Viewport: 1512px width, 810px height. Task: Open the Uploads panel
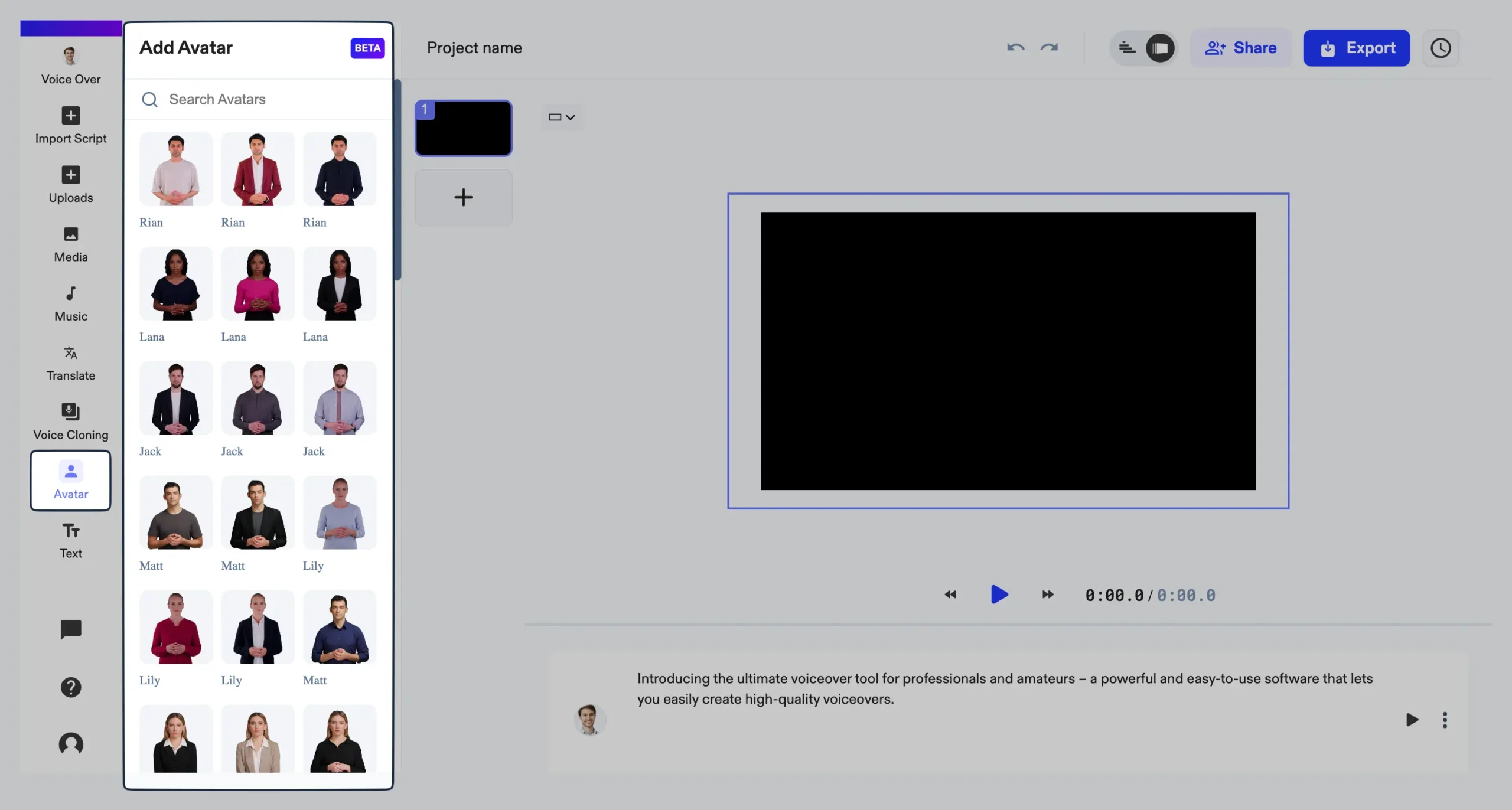pos(70,184)
